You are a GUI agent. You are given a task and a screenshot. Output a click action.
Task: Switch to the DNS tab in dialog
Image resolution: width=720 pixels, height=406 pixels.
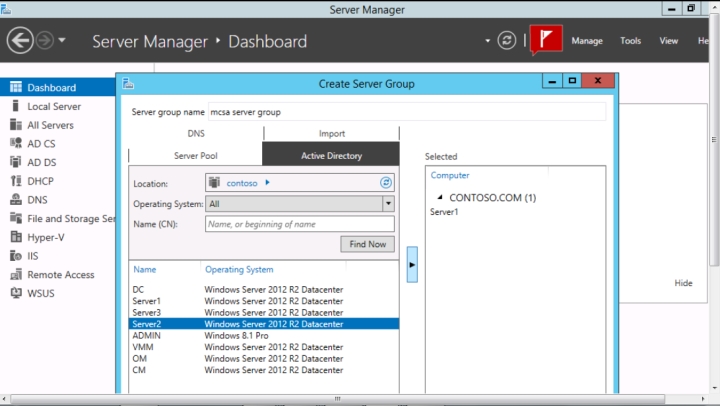[x=196, y=134]
